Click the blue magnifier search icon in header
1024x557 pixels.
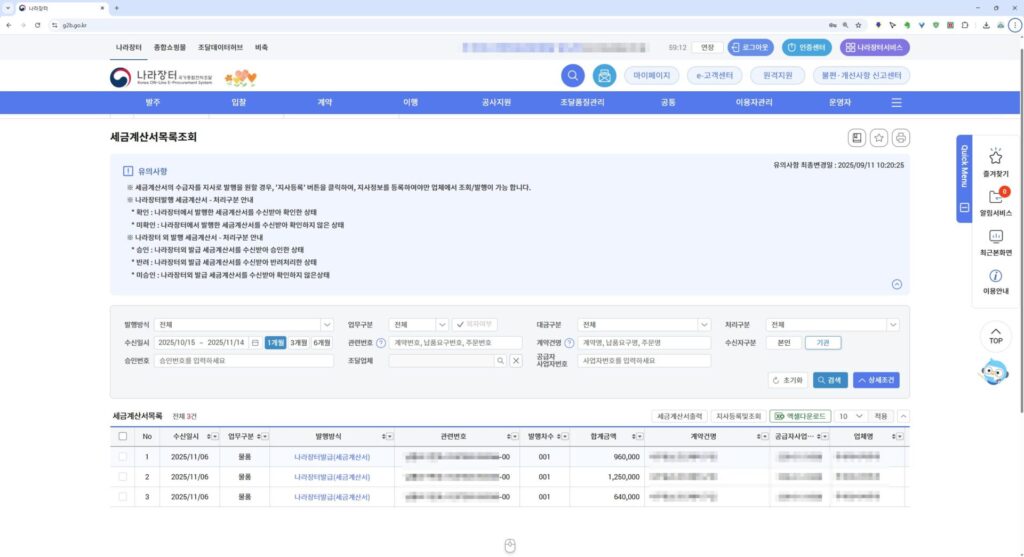[x=573, y=76]
